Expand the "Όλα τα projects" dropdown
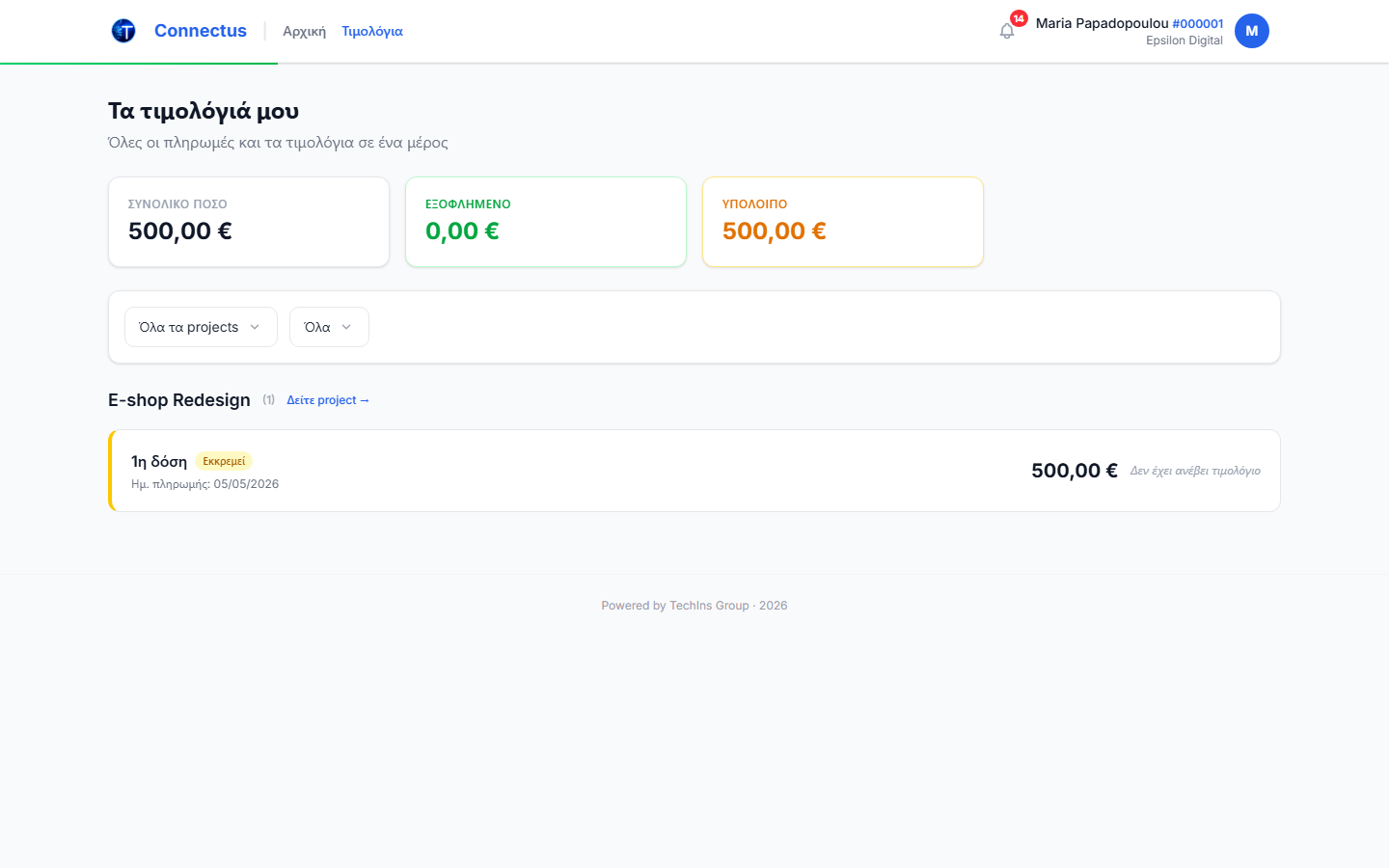 tap(201, 327)
